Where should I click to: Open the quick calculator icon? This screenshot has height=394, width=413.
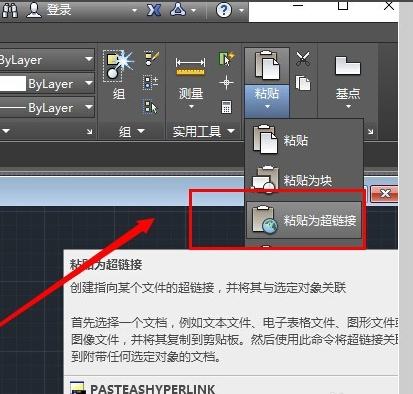click(x=226, y=107)
